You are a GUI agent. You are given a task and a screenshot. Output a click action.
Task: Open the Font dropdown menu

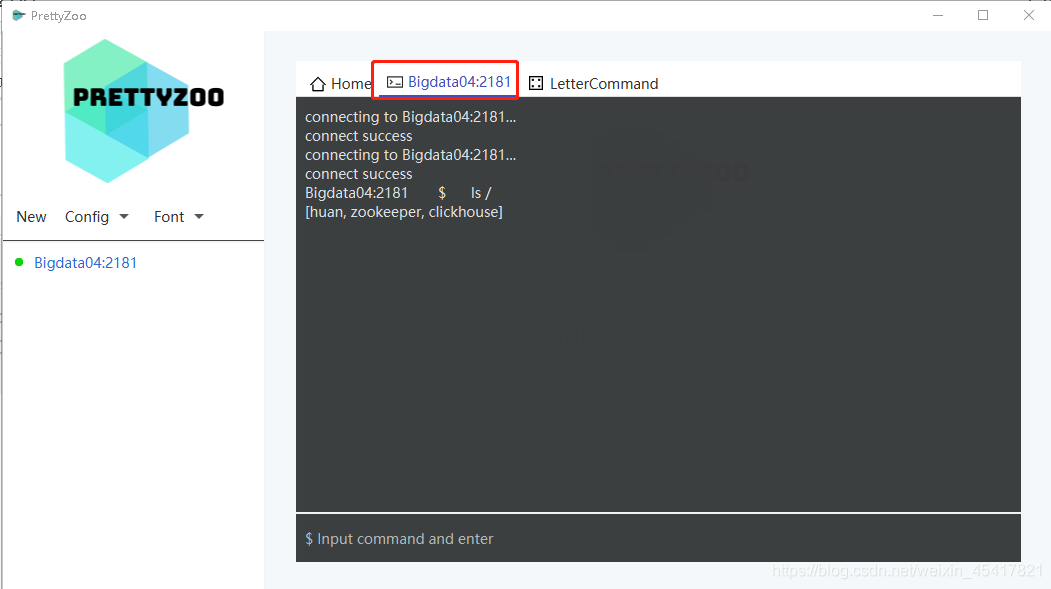click(178, 217)
